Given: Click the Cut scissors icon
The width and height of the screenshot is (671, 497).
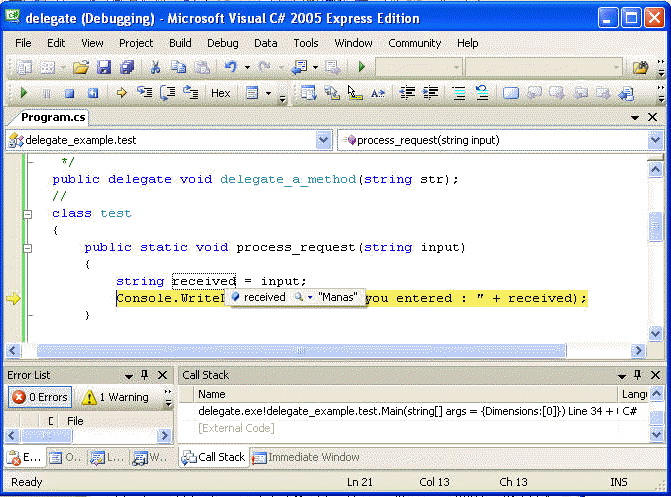Looking at the screenshot, I should 155,67.
